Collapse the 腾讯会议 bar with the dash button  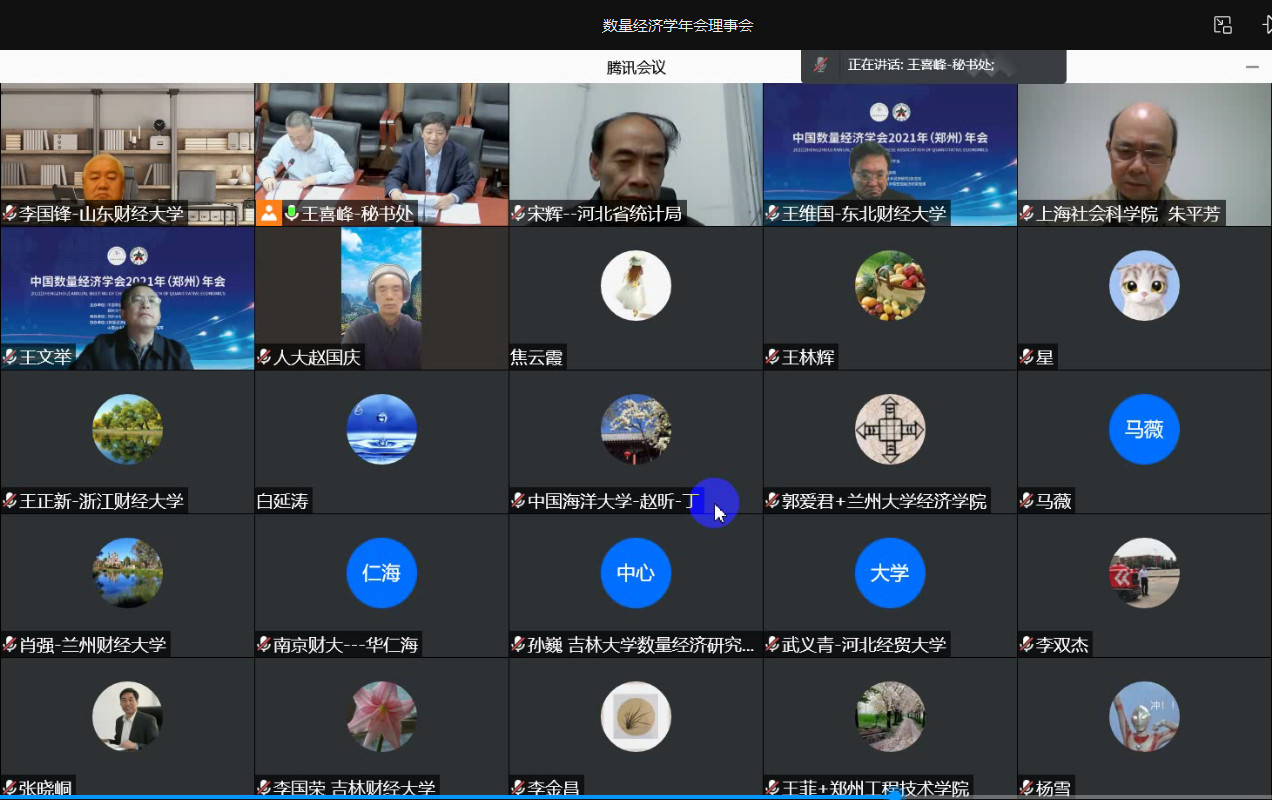click(x=1252, y=67)
